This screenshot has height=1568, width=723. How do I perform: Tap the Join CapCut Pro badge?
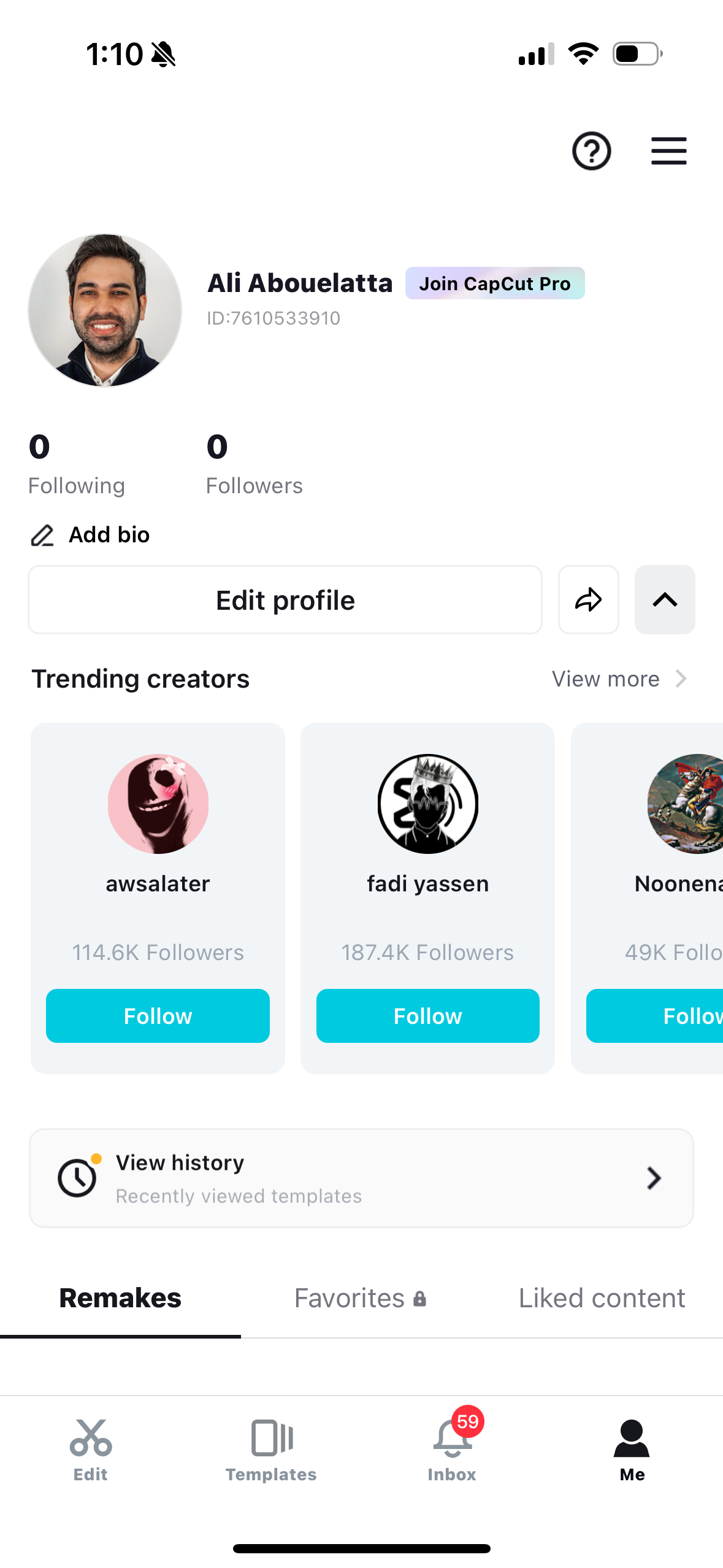(495, 283)
